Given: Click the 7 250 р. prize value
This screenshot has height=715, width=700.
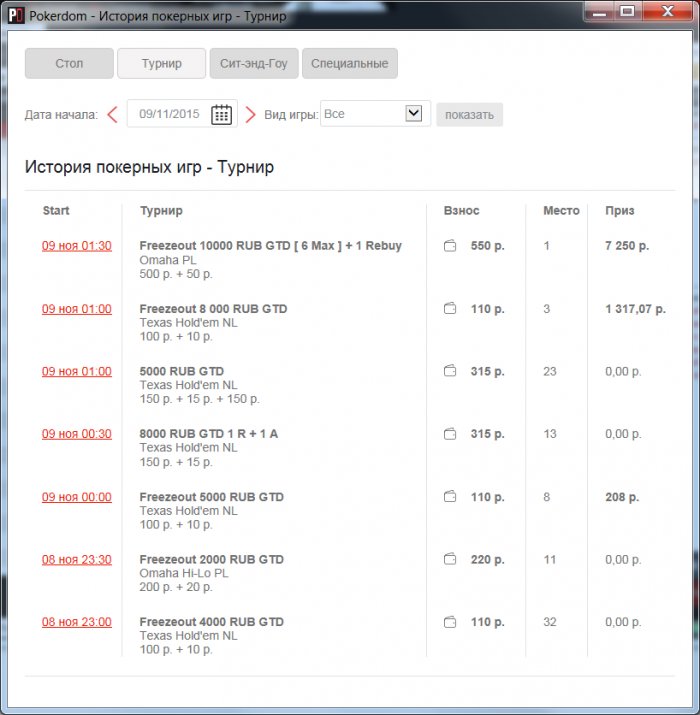Looking at the screenshot, I should (627, 246).
